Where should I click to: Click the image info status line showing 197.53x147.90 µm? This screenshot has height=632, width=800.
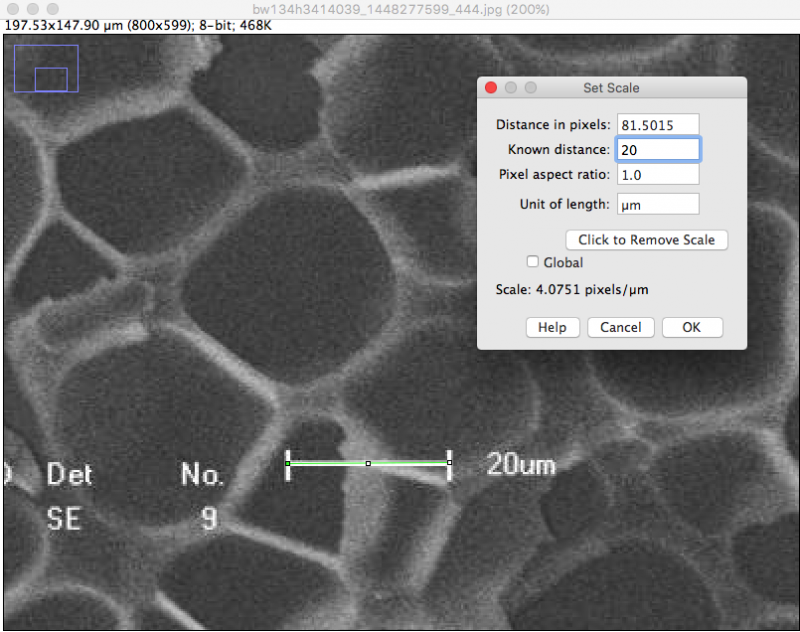pos(138,26)
